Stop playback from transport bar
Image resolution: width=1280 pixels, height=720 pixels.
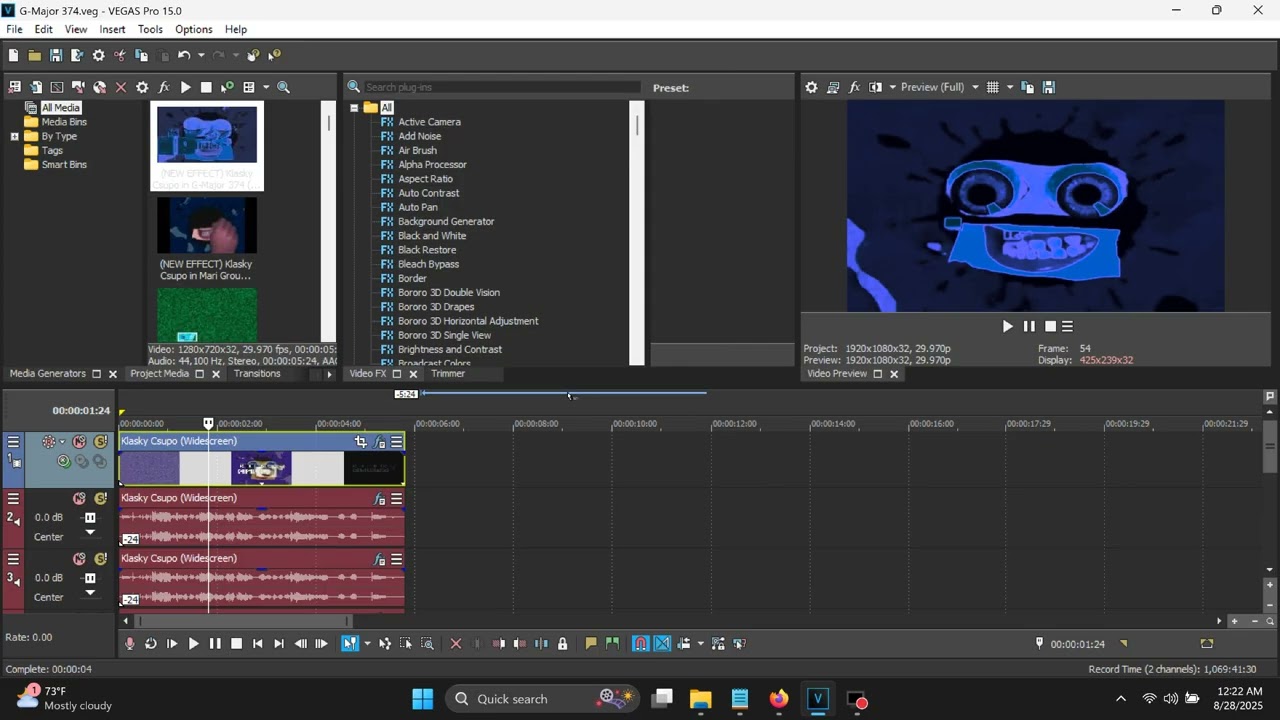pyautogui.click(x=236, y=644)
